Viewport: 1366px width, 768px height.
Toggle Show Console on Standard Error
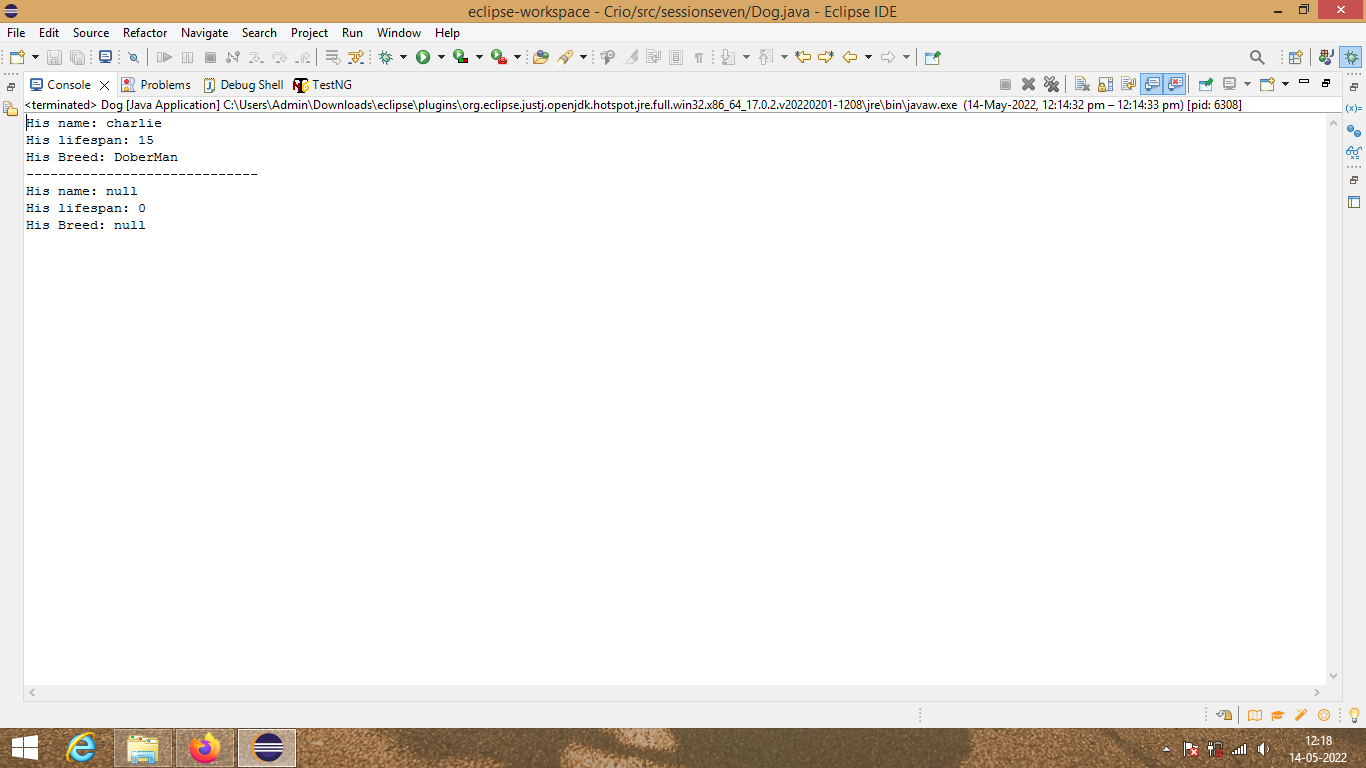[1175, 84]
